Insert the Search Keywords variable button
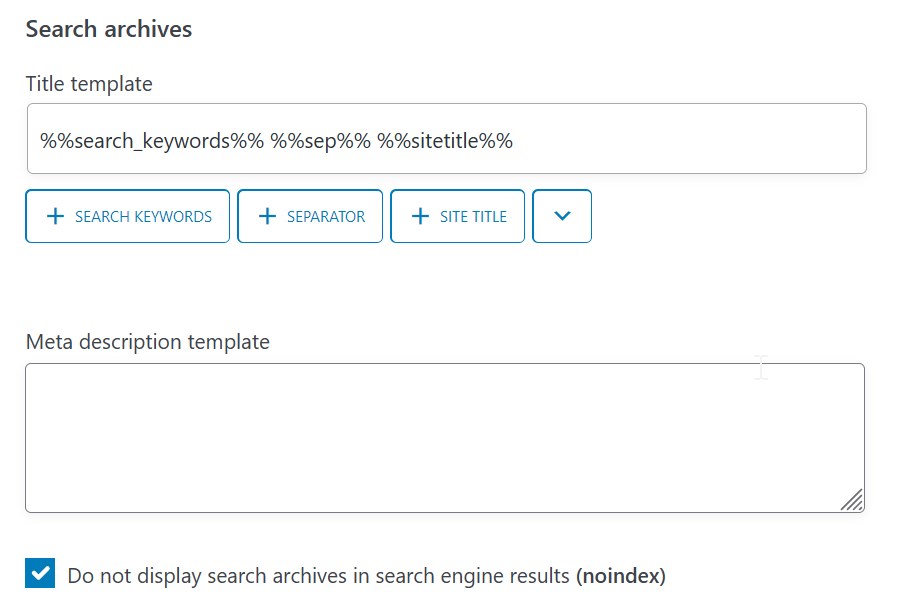Viewport: 913px width, 613px height. tap(128, 216)
